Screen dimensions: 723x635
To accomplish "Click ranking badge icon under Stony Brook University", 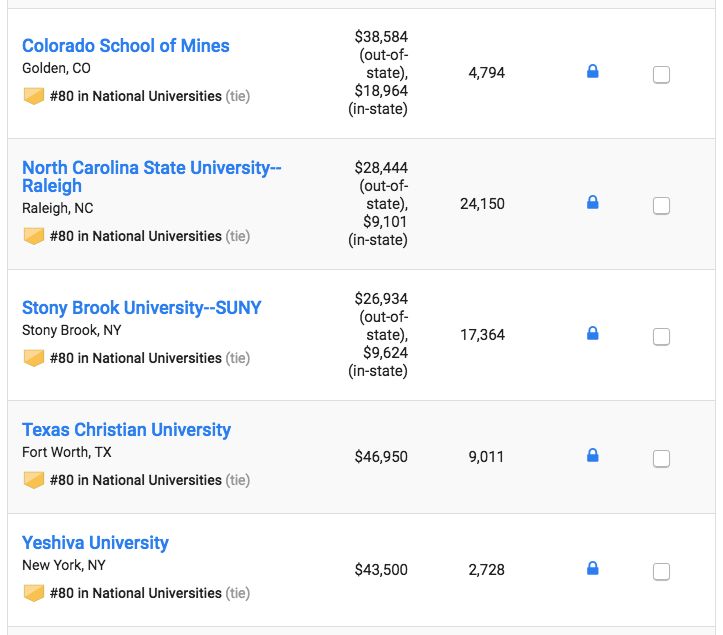I will click(34, 358).
